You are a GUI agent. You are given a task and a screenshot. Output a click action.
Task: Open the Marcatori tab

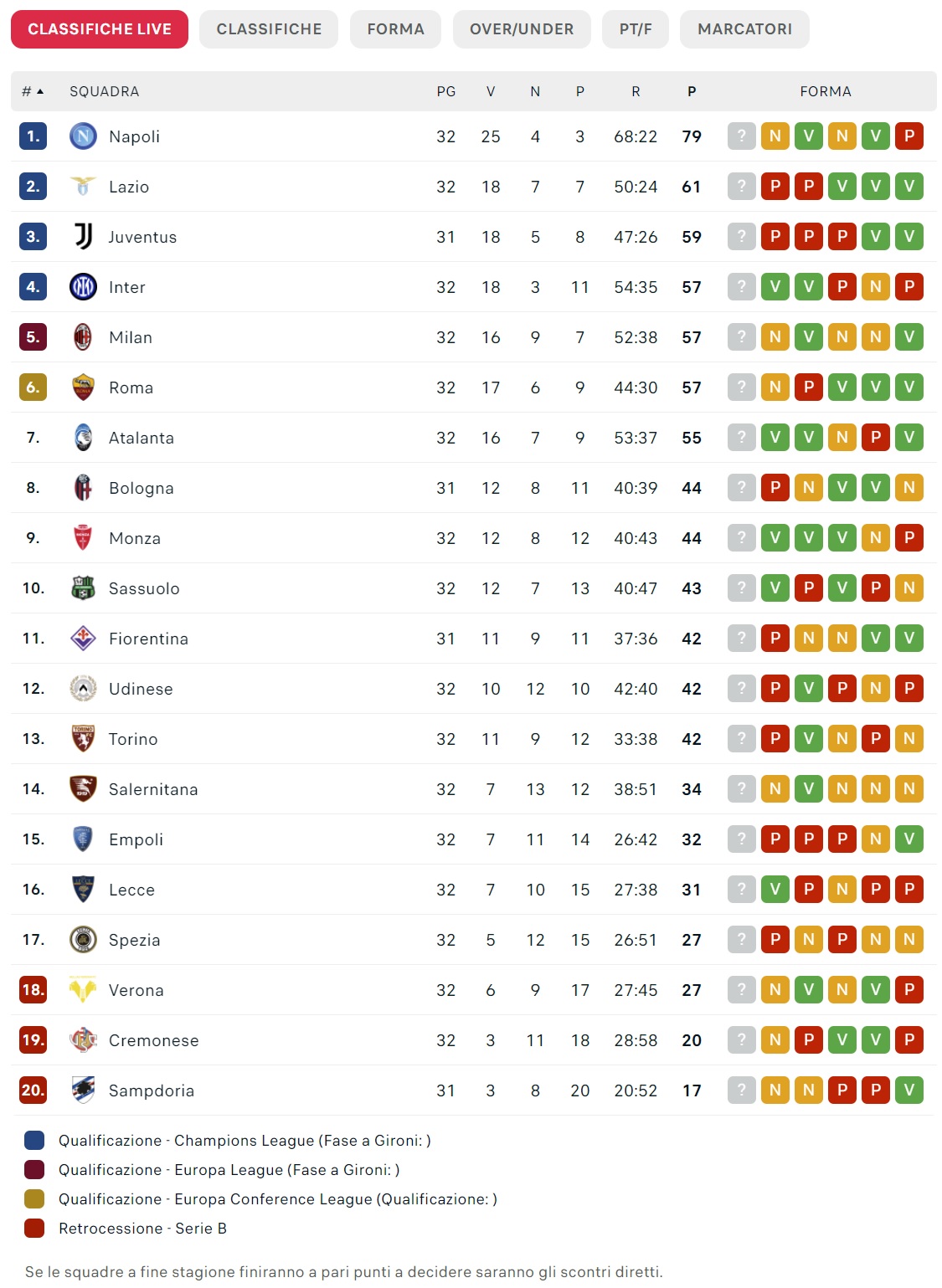744,29
